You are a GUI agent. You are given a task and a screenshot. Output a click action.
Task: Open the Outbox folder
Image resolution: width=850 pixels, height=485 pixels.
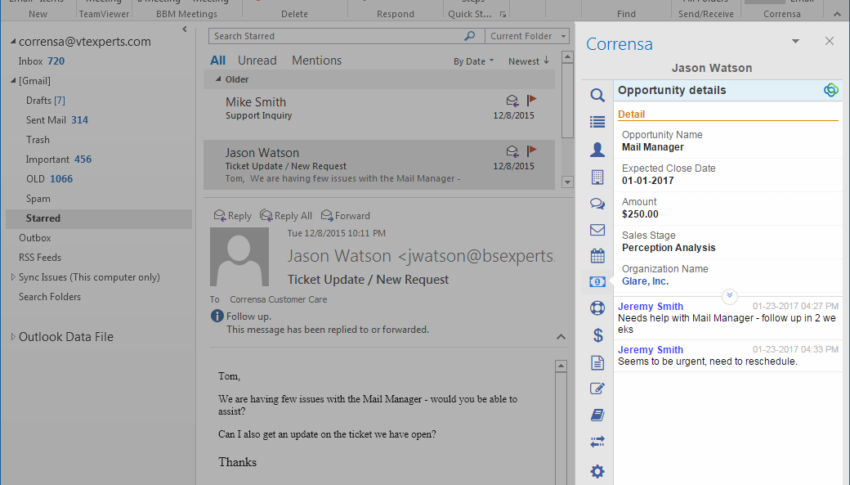[35, 238]
